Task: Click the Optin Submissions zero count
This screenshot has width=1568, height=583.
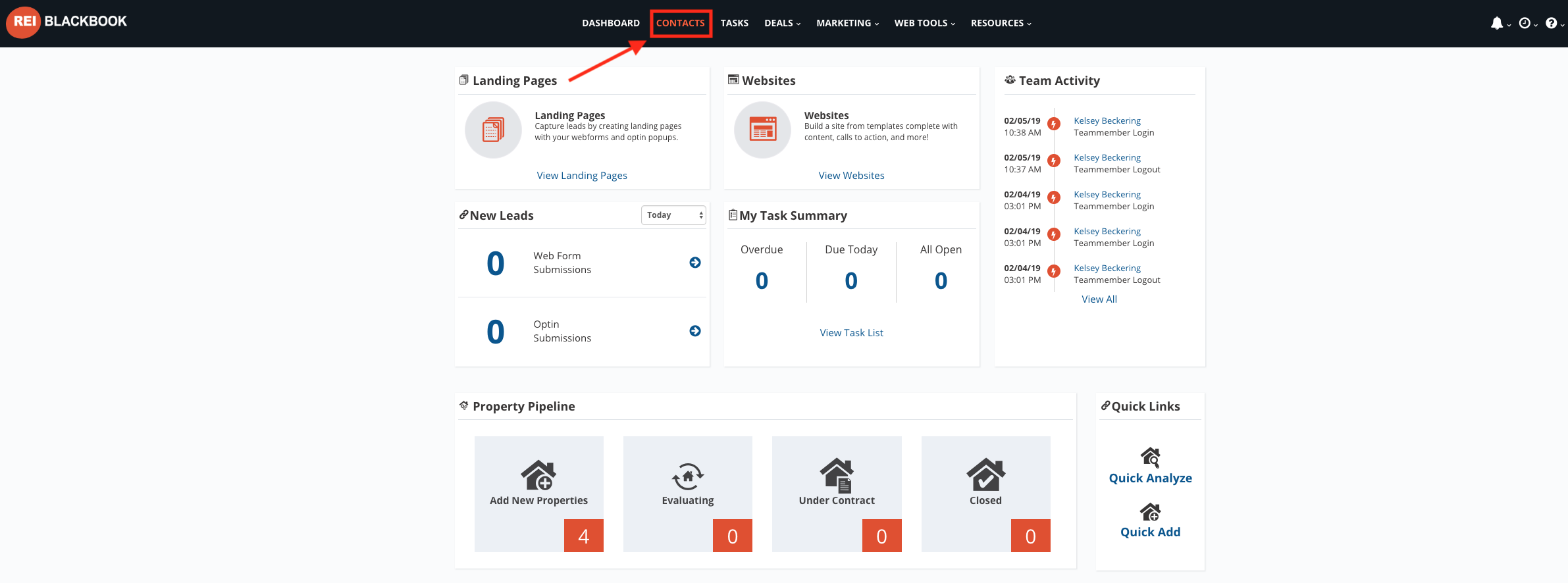Action: (x=495, y=332)
